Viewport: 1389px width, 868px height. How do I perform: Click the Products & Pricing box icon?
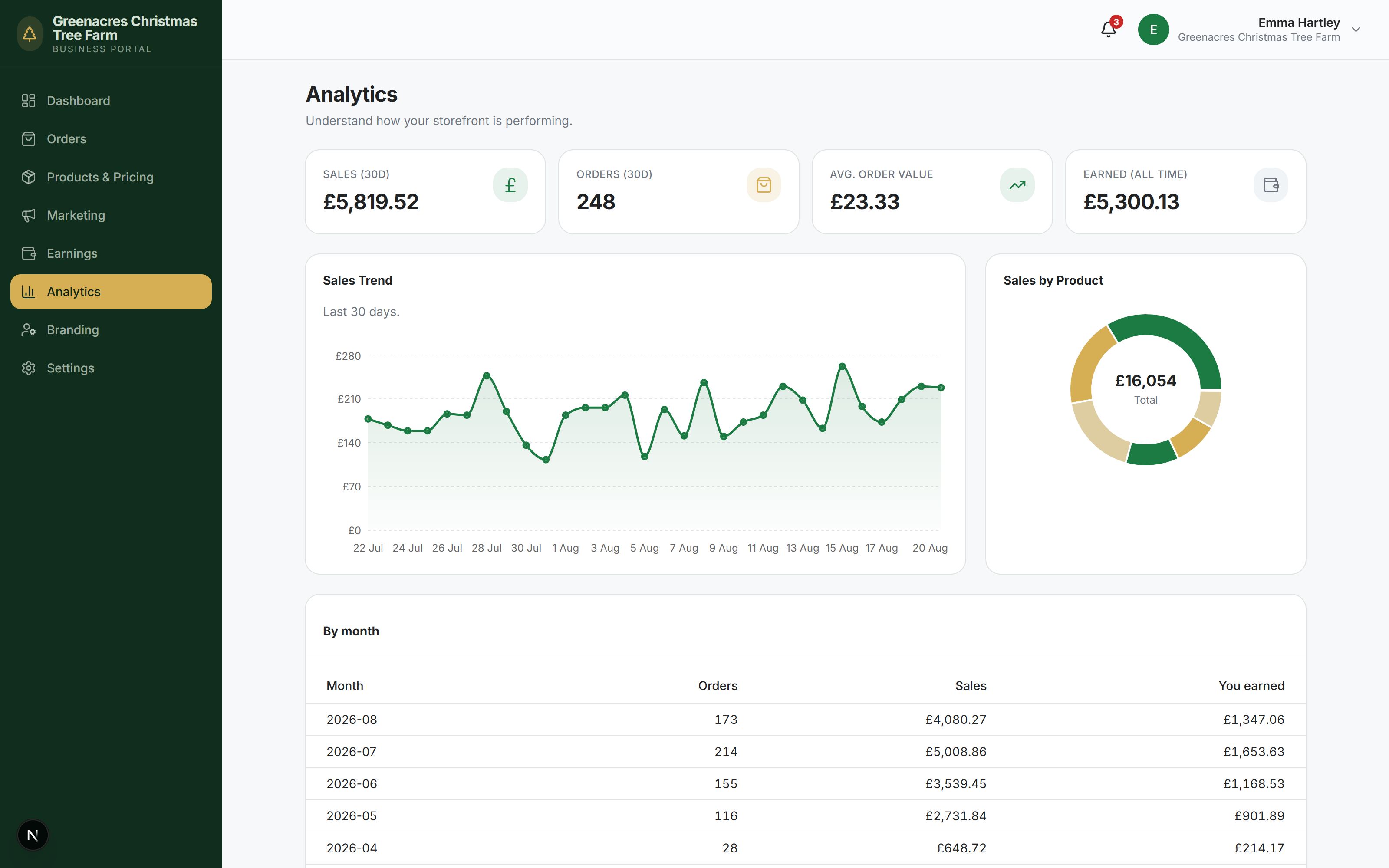pos(29,177)
